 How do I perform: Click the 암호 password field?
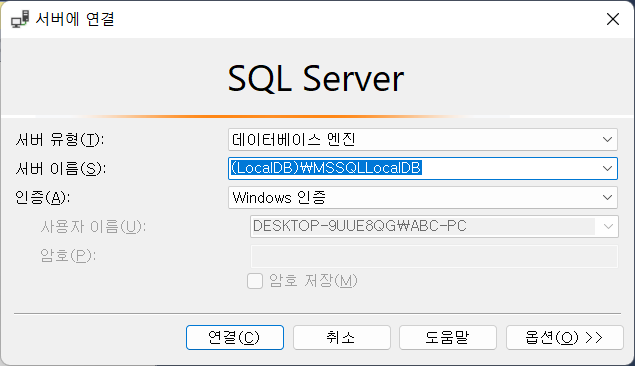(434, 256)
